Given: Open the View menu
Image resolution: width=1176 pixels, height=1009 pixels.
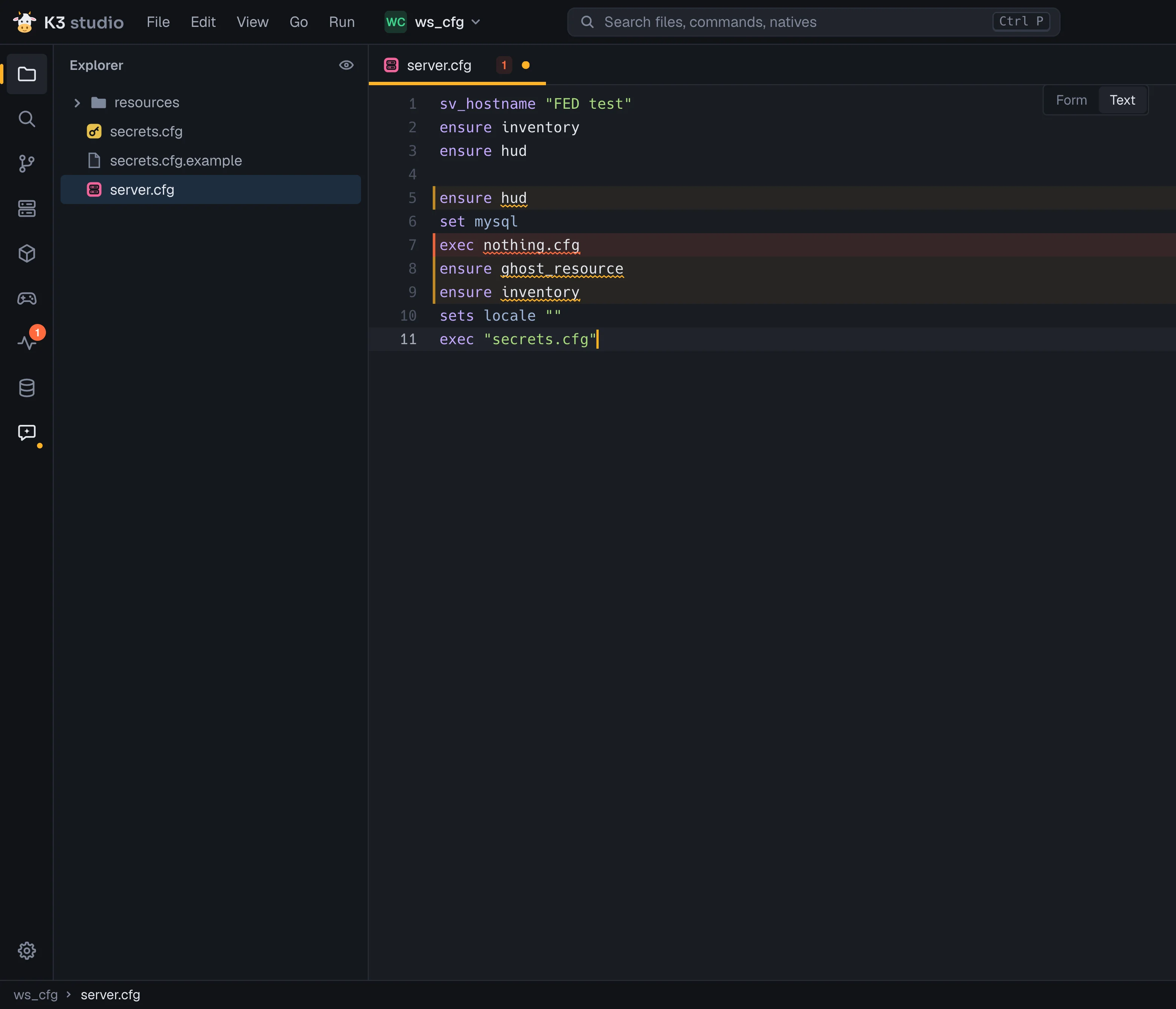Looking at the screenshot, I should 253,22.
